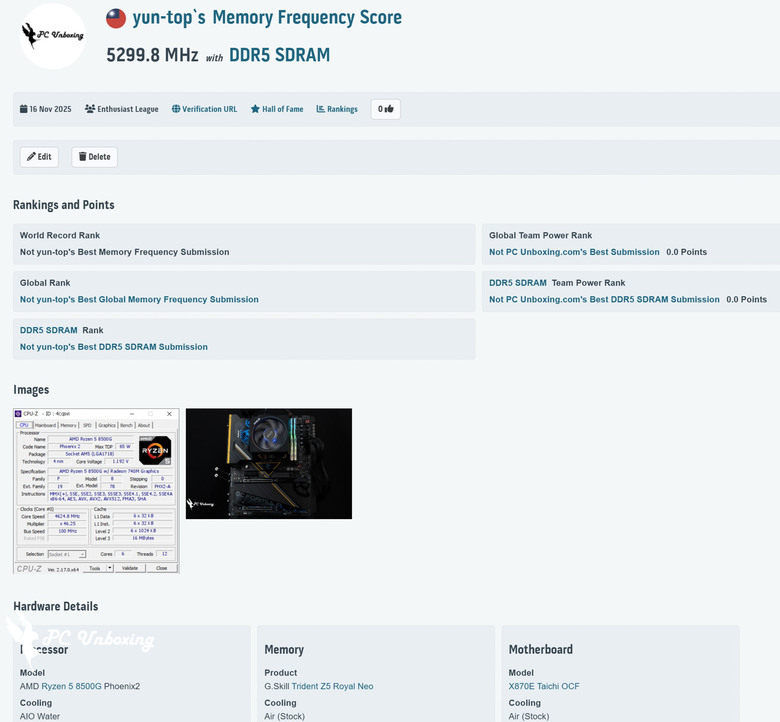Click AIO Water cooling value
Image resolution: width=780 pixels, height=722 pixels.
click(40, 716)
